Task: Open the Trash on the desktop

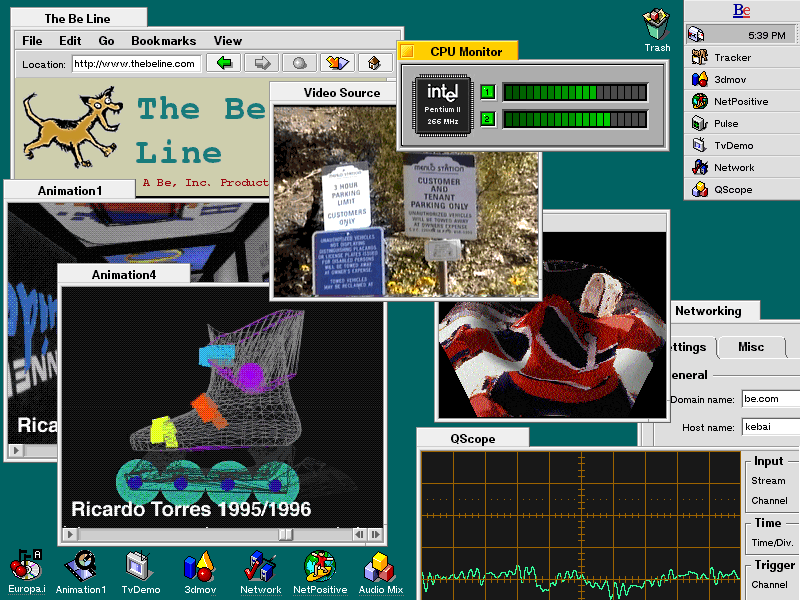Action: (657, 30)
